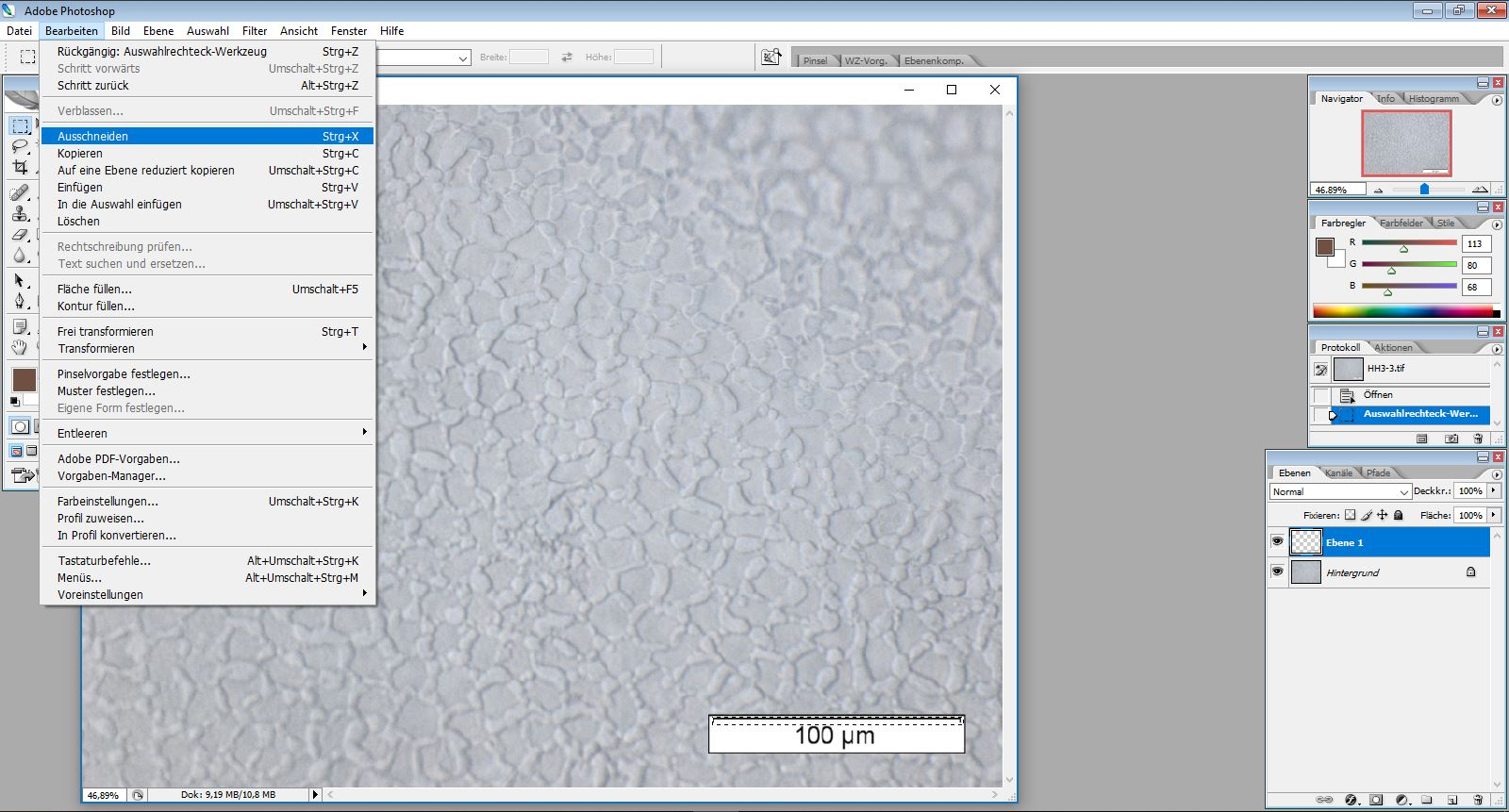
Task: Hide the Ebene 1 layer
Action: [1277, 542]
